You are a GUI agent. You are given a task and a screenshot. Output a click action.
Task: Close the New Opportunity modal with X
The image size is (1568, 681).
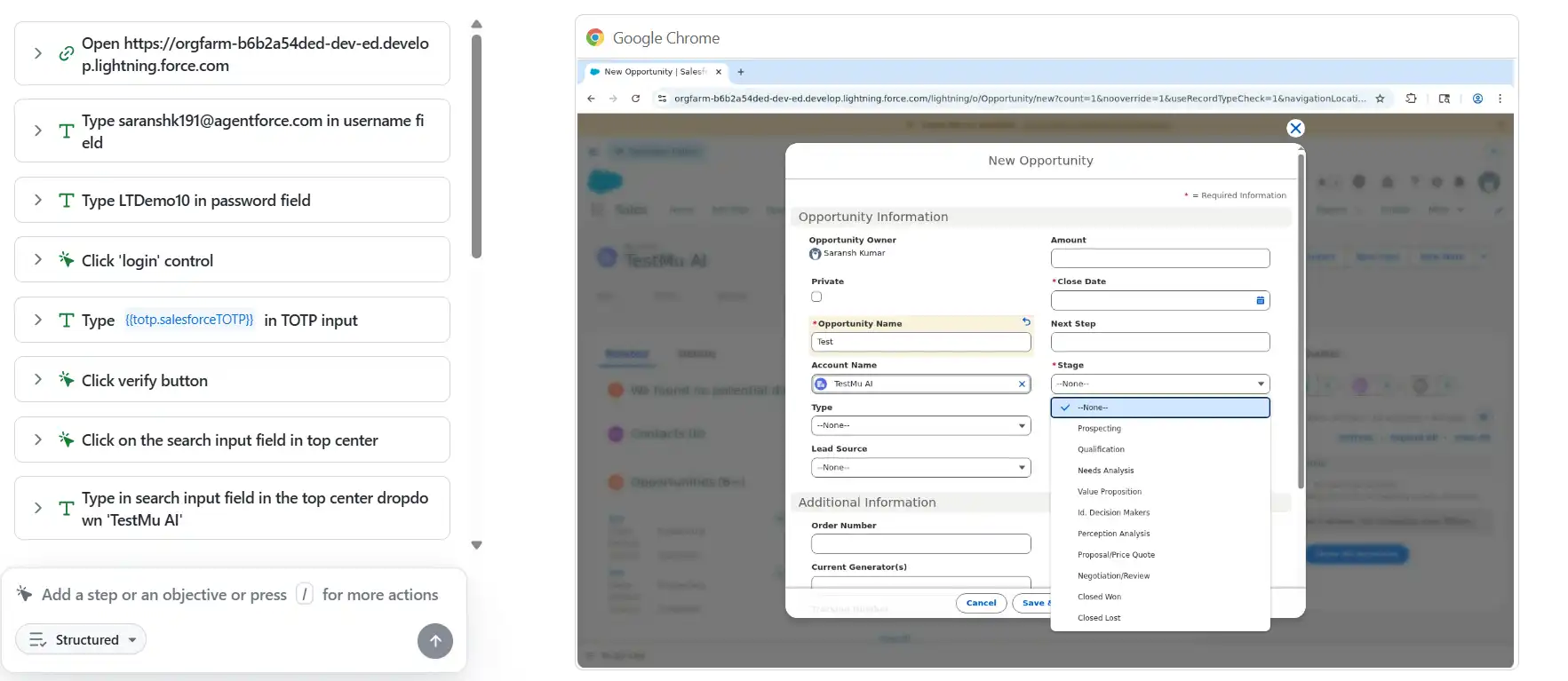[1295, 128]
